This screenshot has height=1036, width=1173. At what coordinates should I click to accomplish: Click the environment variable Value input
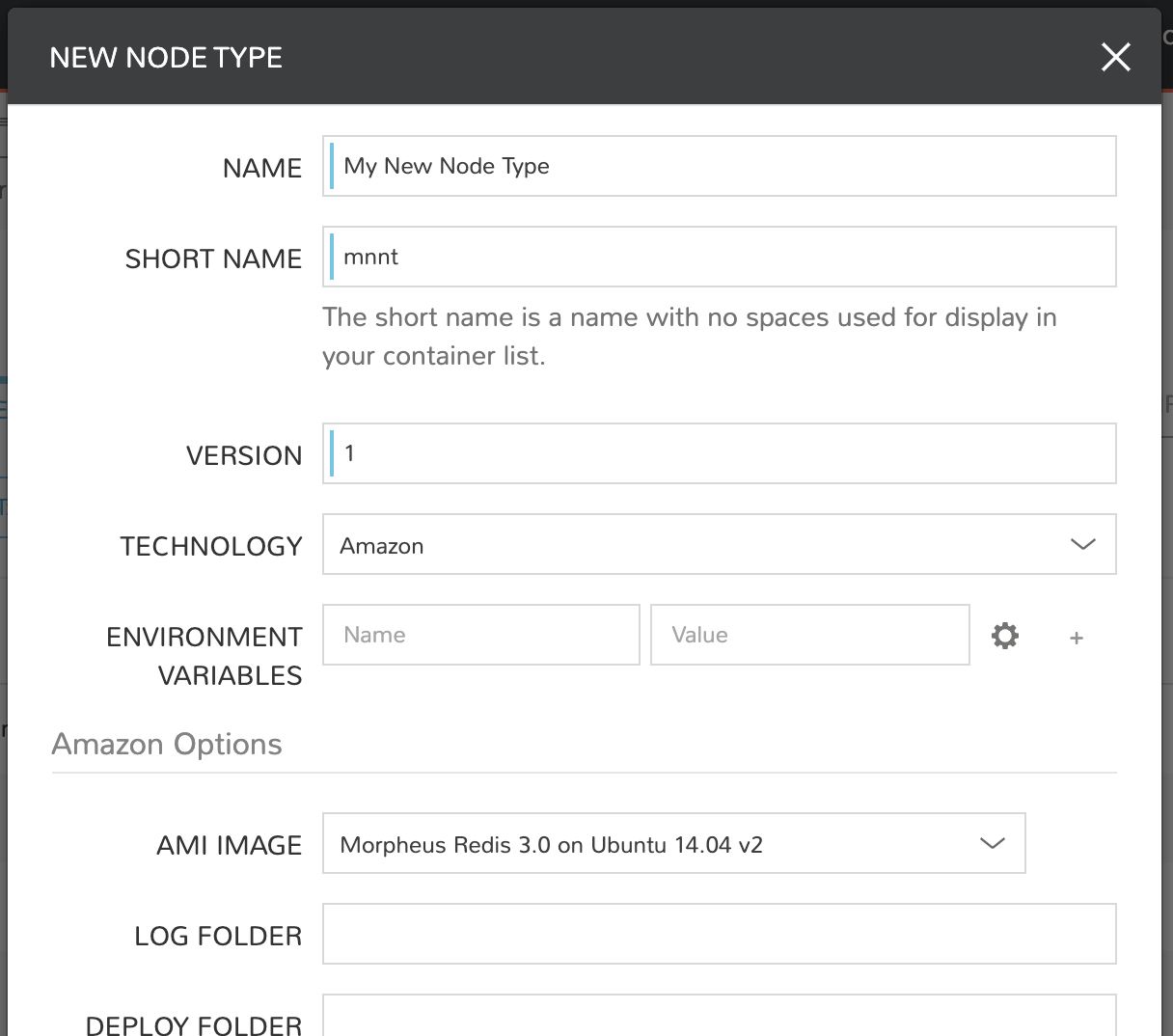809,635
